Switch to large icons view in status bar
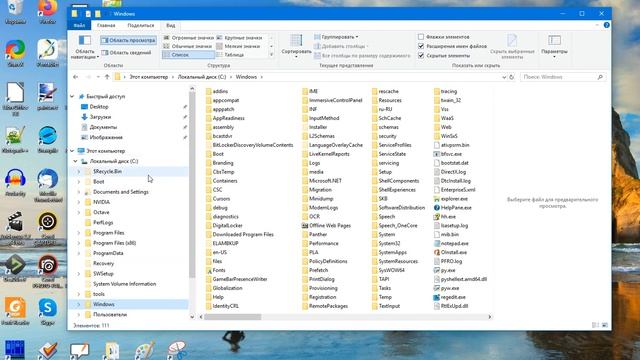Screen dimensions: 640x360 tap(605, 325)
